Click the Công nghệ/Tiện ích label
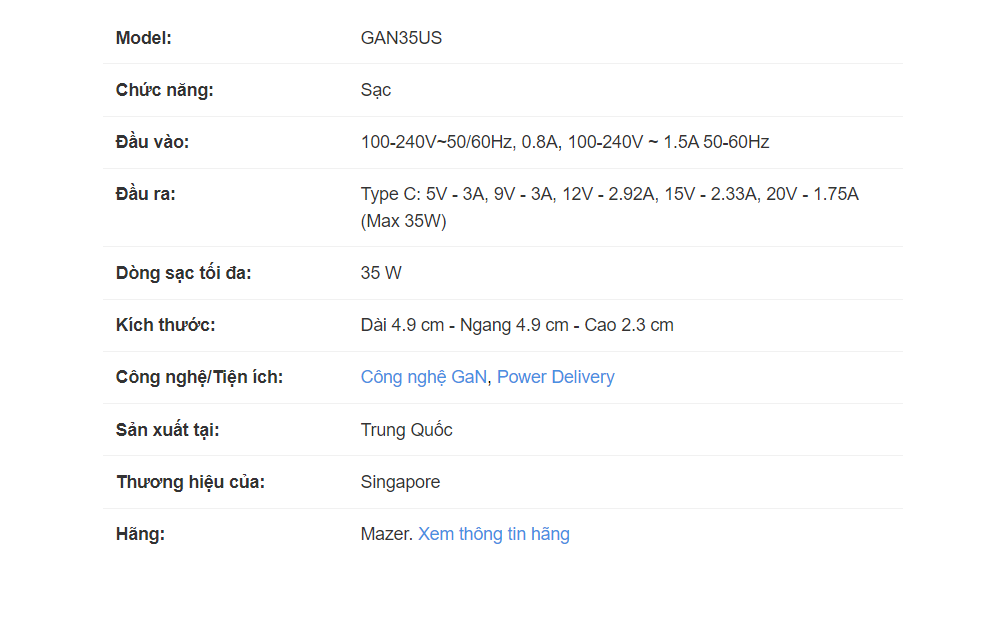This screenshot has width=1006, height=633. click(200, 377)
